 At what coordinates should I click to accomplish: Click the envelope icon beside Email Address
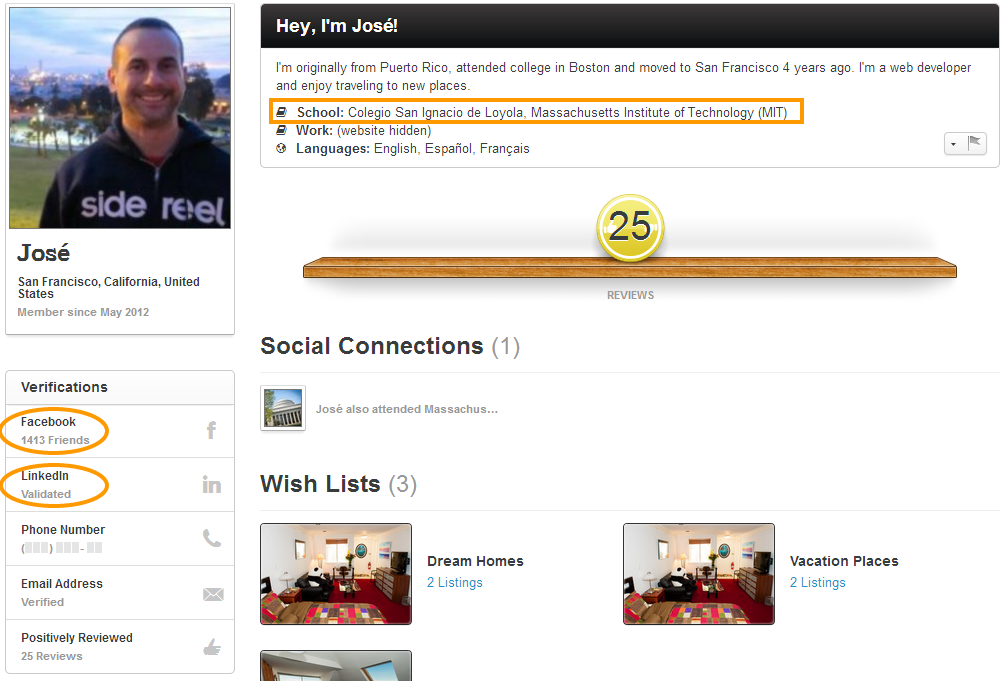[213, 594]
